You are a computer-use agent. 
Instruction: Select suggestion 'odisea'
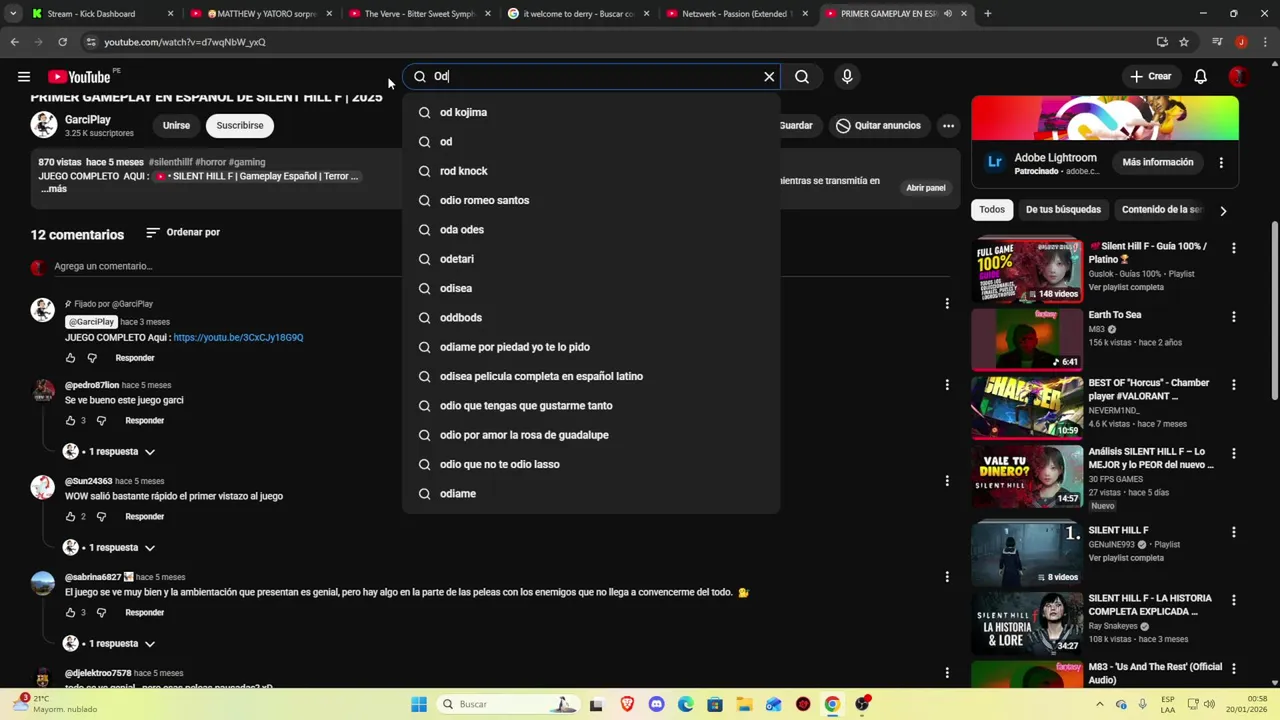coord(591,288)
